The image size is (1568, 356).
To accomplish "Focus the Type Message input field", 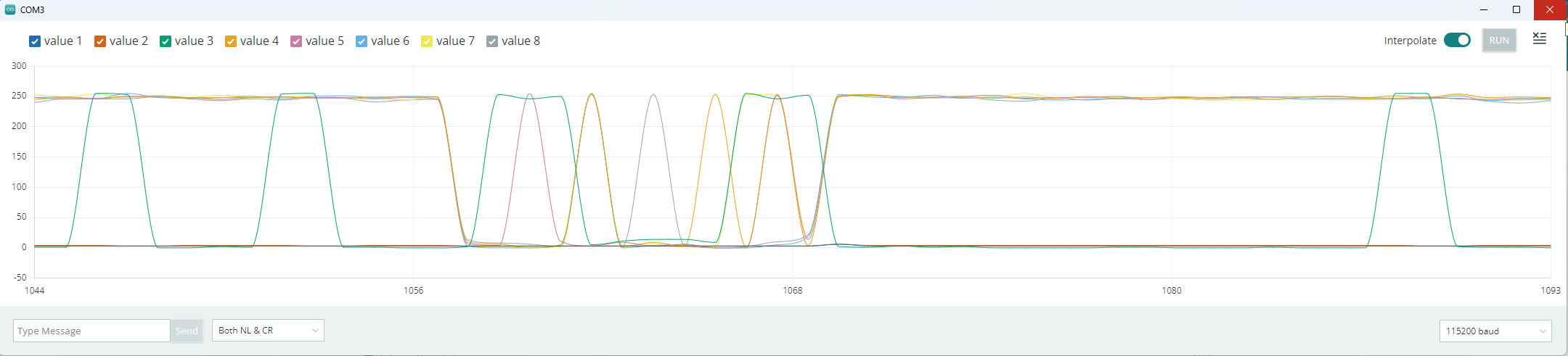I will click(x=91, y=331).
